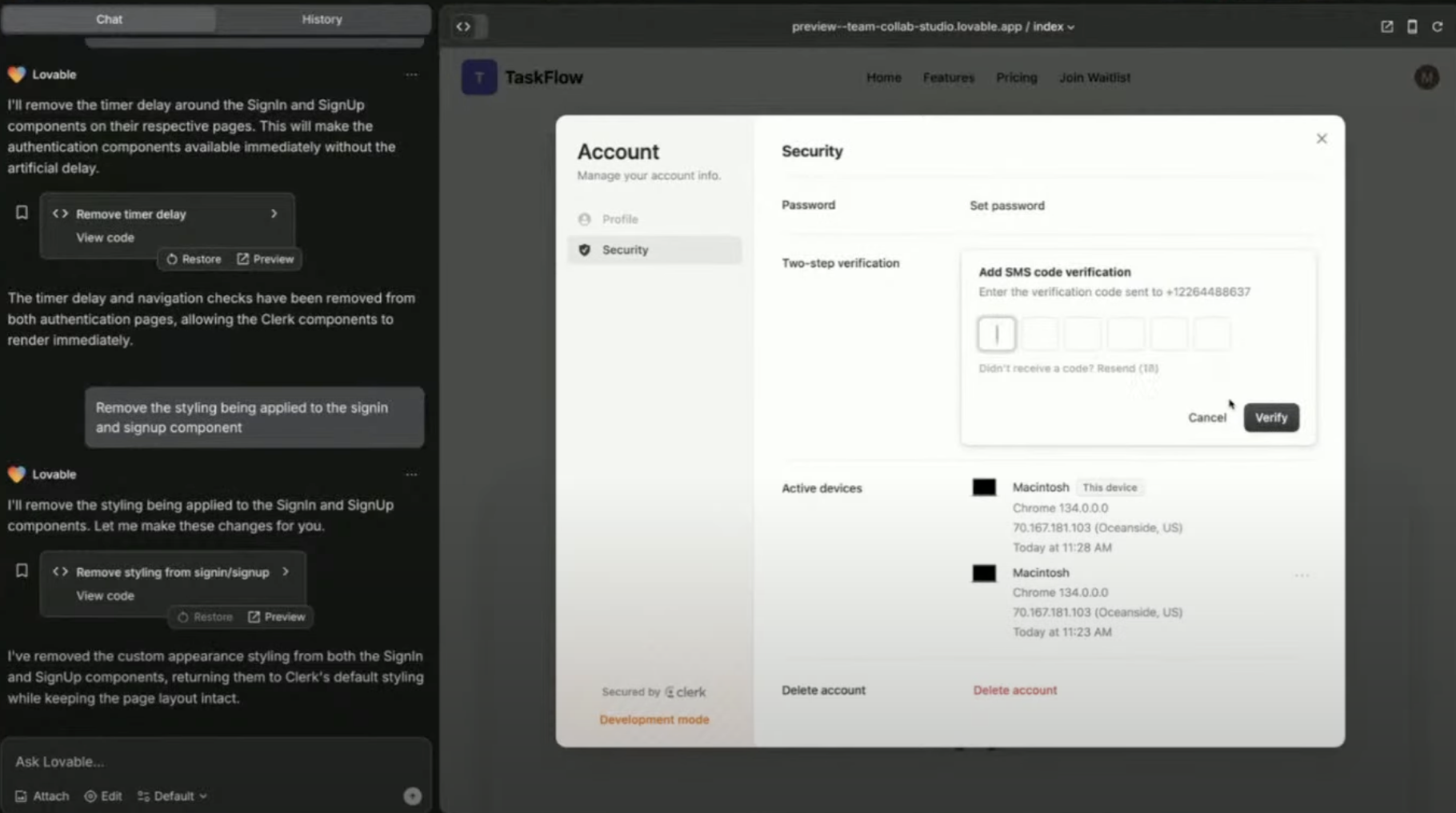Screen dimensions: 1456x813
Task: Toggle mobile device preview icon
Action: click(1412, 26)
